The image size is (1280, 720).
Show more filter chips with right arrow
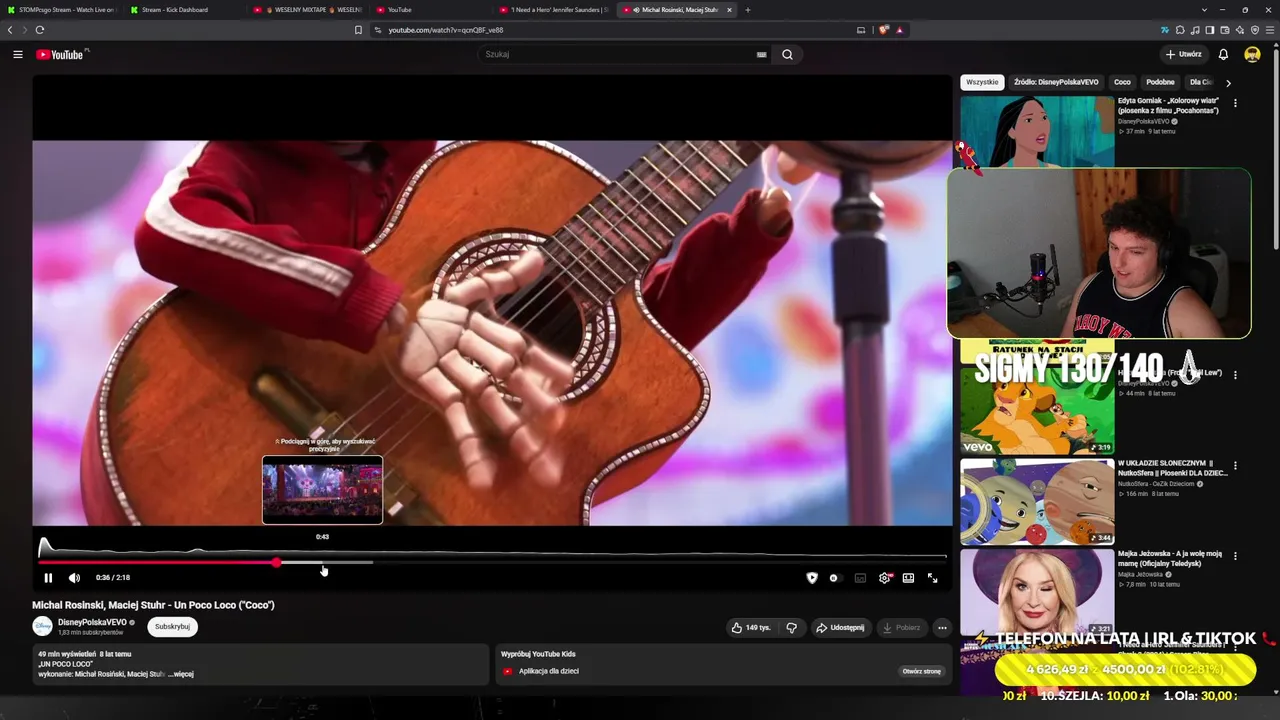coord(1228,82)
